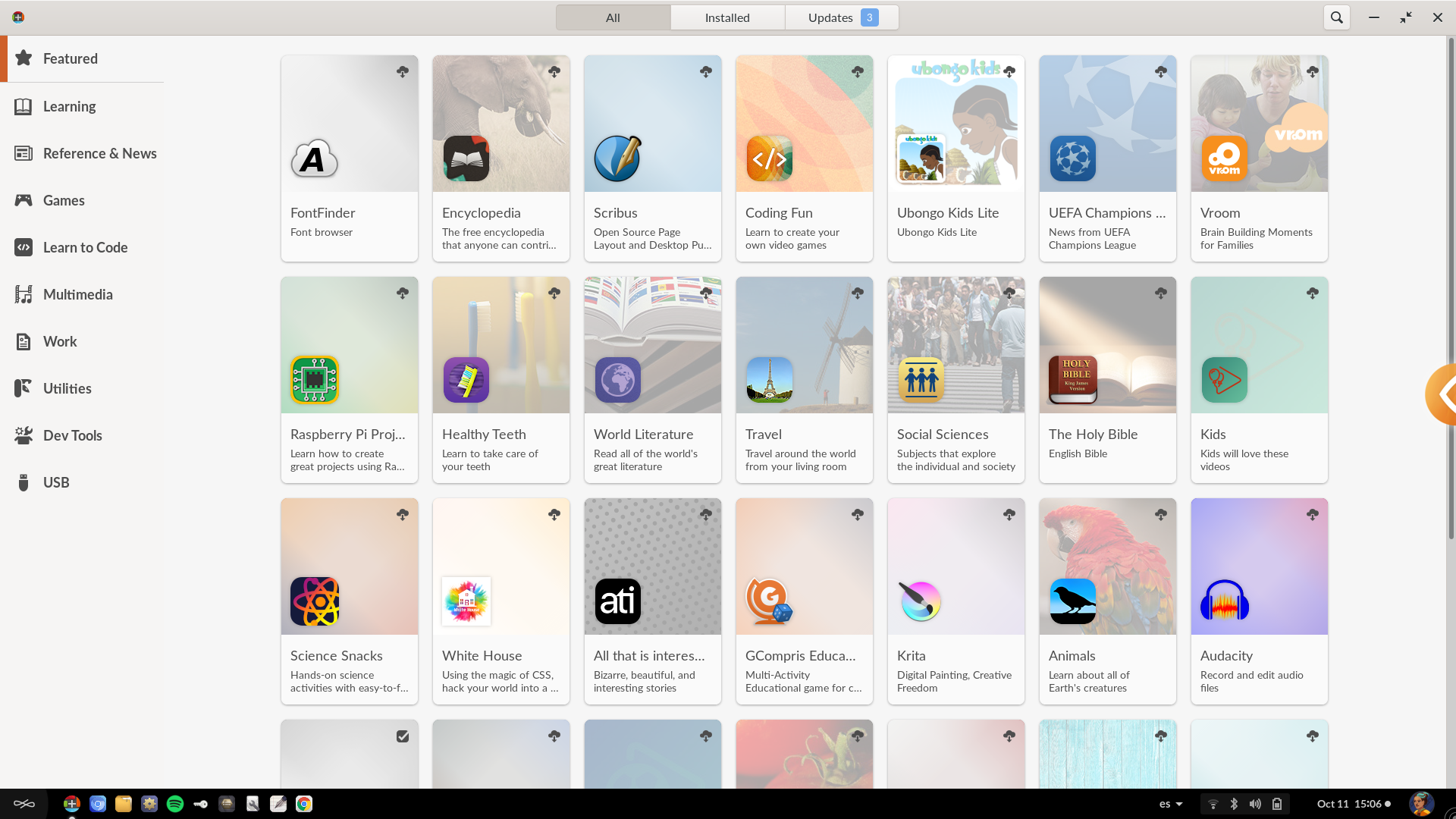Click the Travel Eiffel Tower icon
This screenshot has height=819, width=1456.
pyautogui.click(x=770, y=381)
